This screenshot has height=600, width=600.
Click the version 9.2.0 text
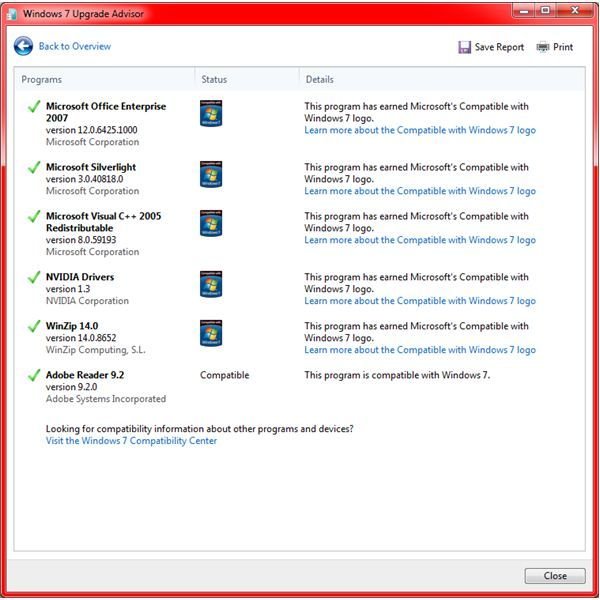pyautogui.click(x=71, y=387)
